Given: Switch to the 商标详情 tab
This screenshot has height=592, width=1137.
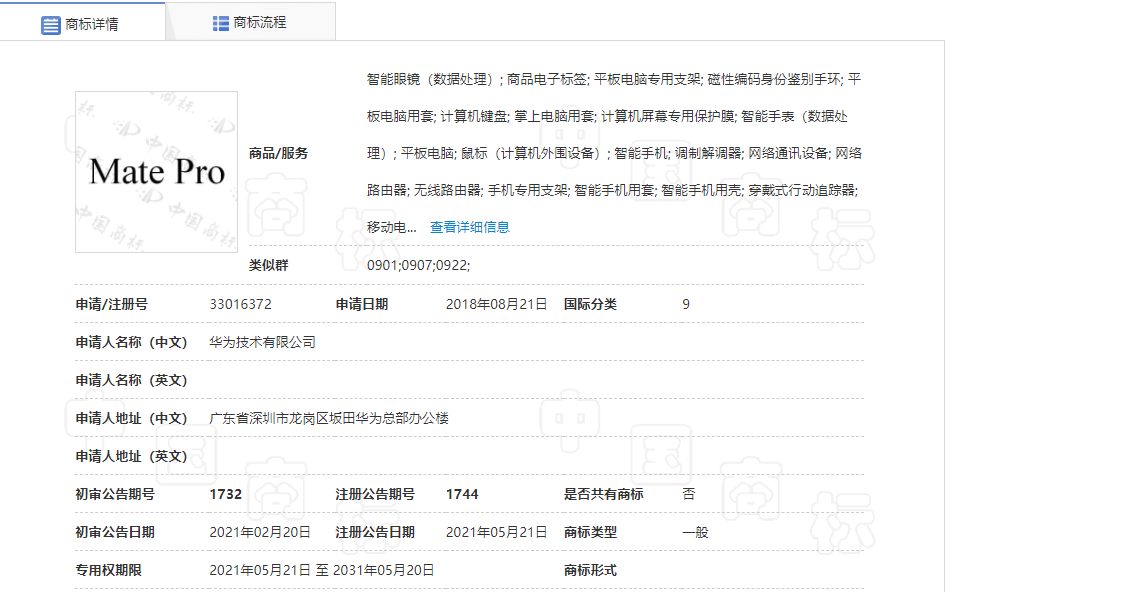Looking at the screenshot, I should click(83, 22).
